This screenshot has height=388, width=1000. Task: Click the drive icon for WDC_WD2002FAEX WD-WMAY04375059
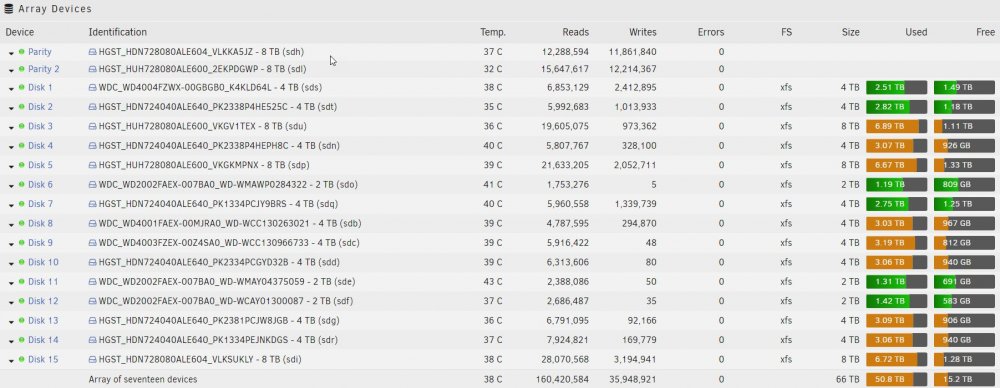coord(92,281)
